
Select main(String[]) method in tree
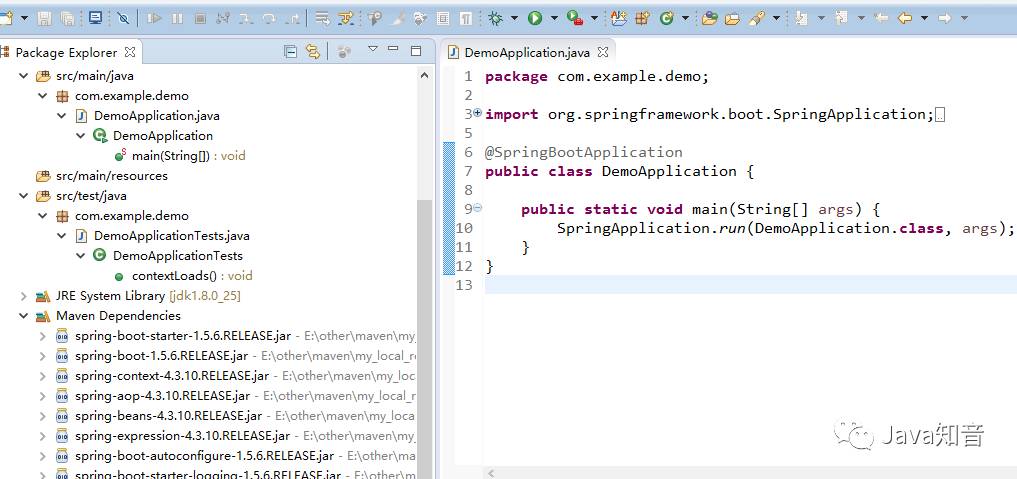[x=188, y=156]
